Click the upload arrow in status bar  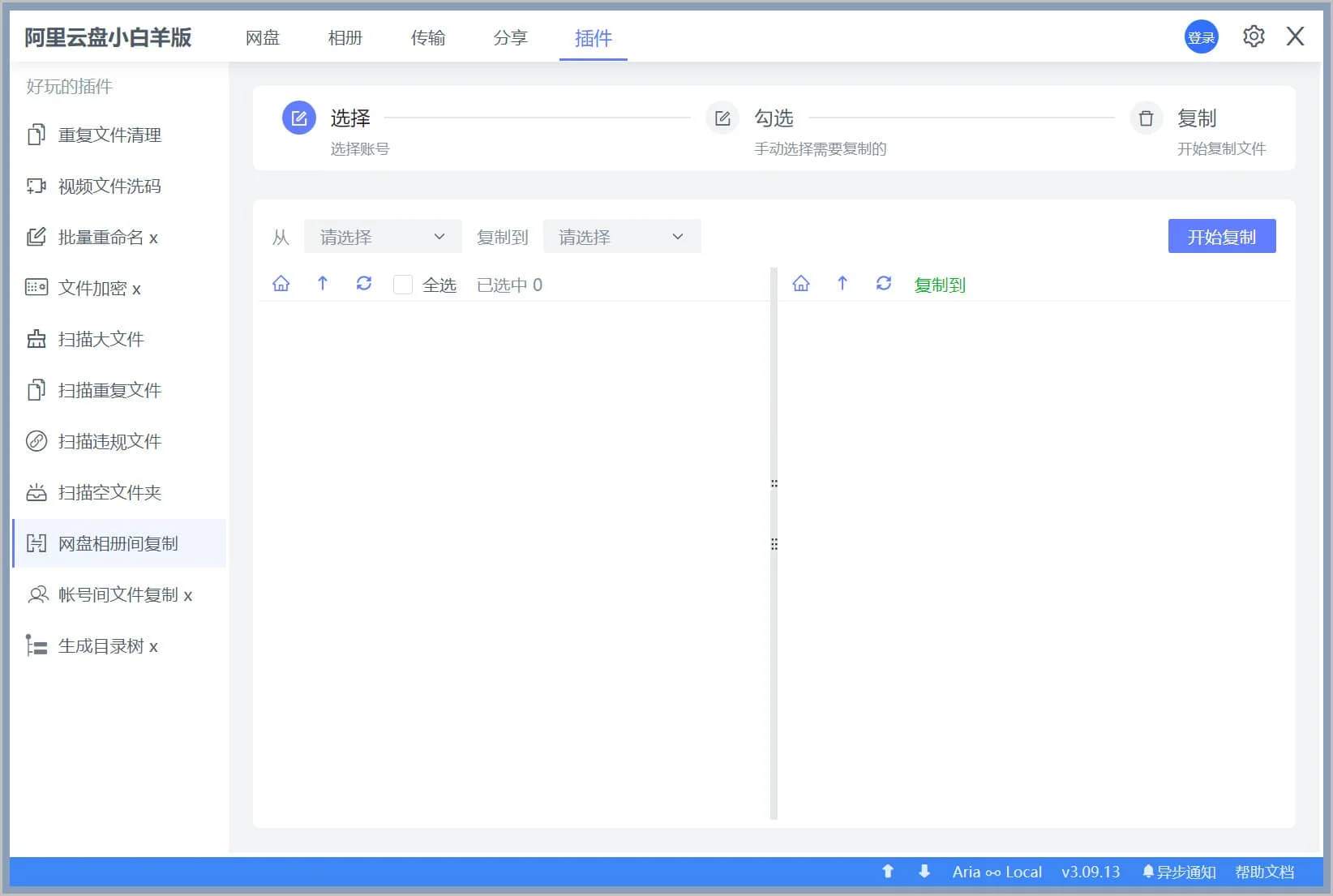pyautogui.click(x=888, y=872)
